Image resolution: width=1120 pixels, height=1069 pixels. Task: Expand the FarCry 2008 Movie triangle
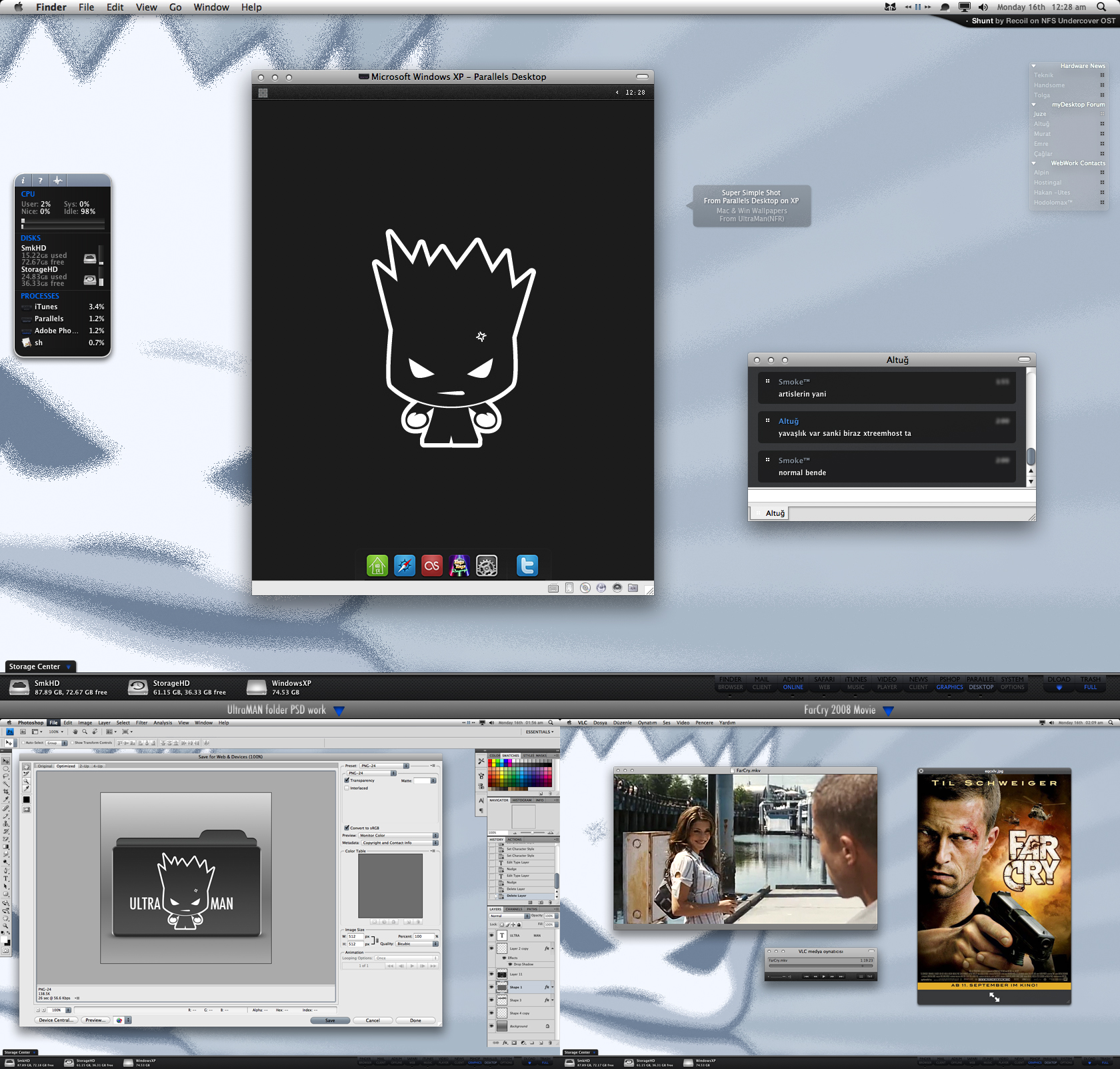coord(888,711)
